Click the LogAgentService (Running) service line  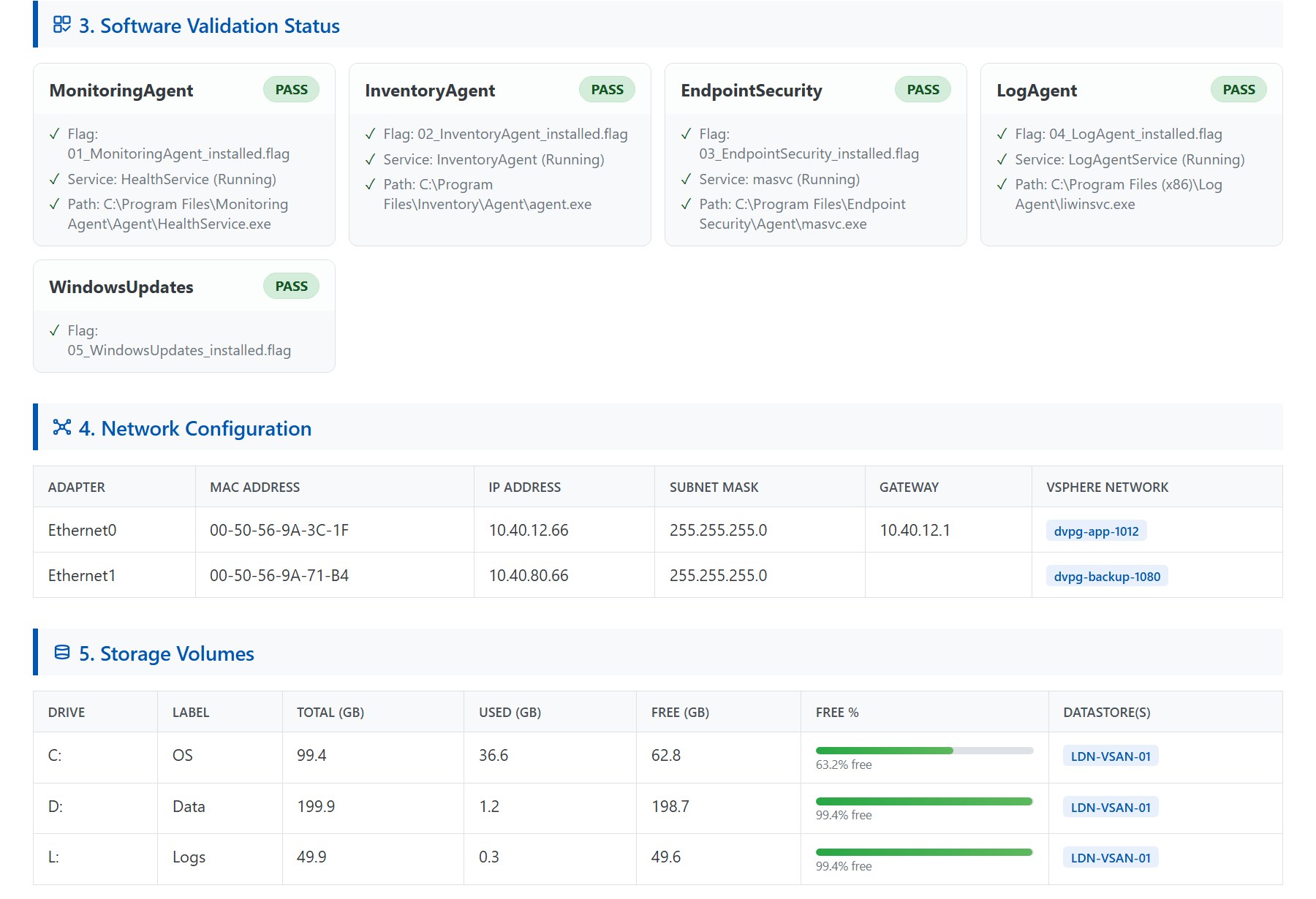pyautogui.click(x=1130, y=159)
